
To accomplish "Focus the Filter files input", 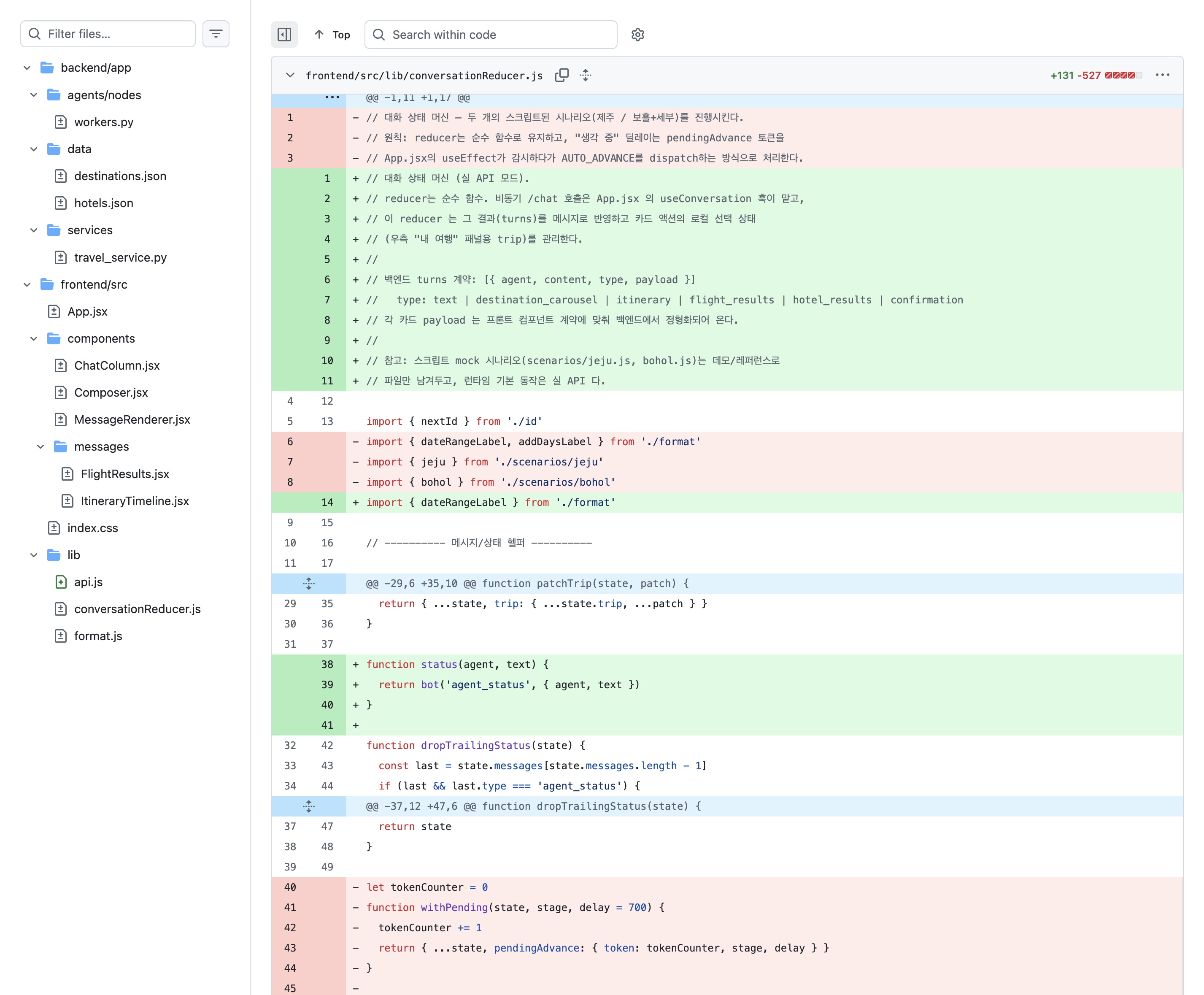I will coord(108,34).
